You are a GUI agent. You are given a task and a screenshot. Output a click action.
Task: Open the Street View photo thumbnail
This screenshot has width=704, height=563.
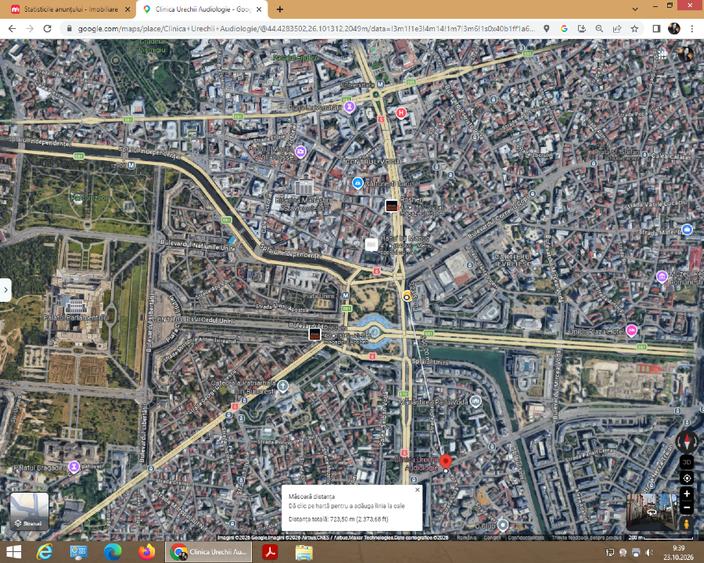652,512
